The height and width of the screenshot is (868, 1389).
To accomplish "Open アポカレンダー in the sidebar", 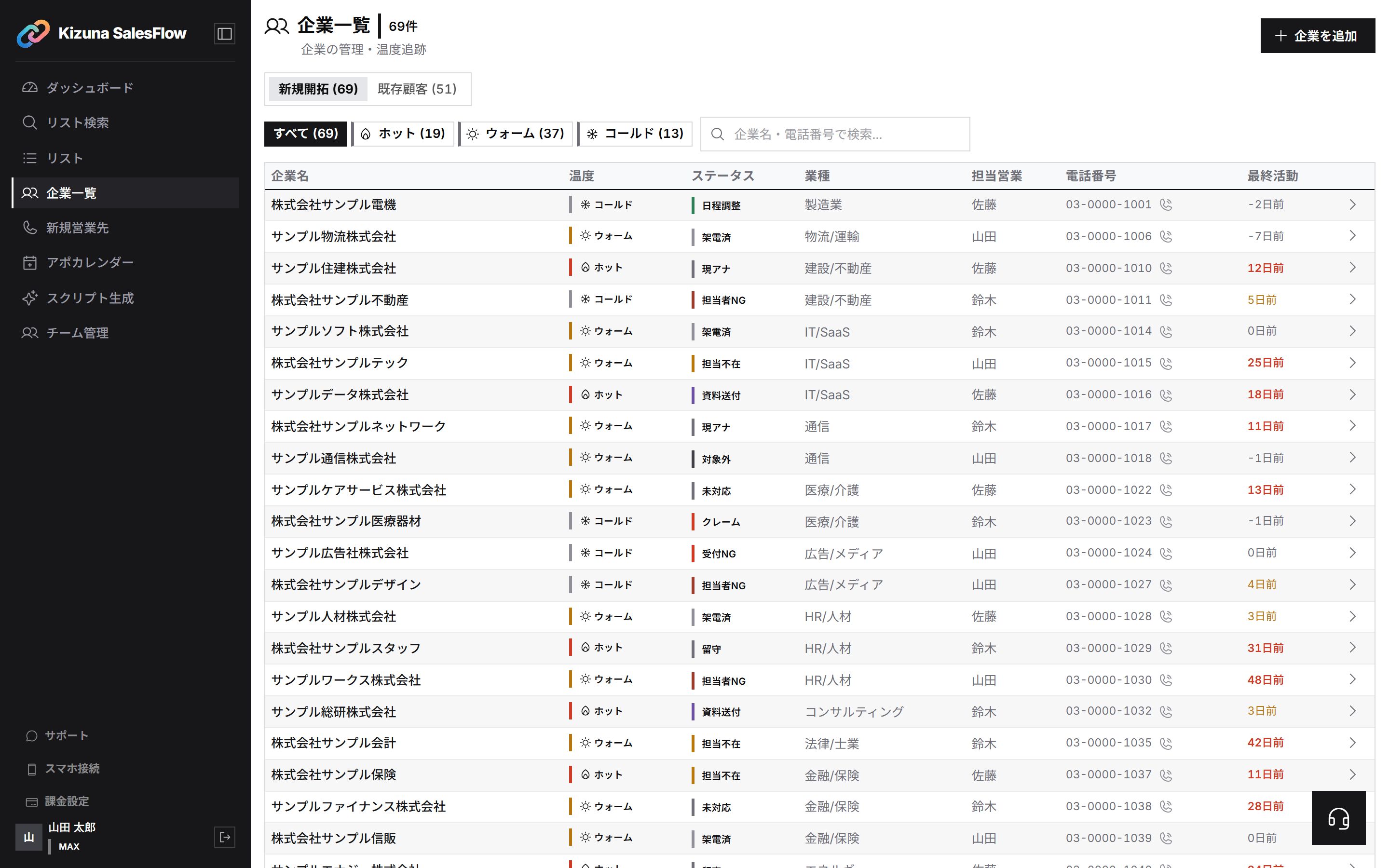I will pyautogui.click(x=125, y=262).
